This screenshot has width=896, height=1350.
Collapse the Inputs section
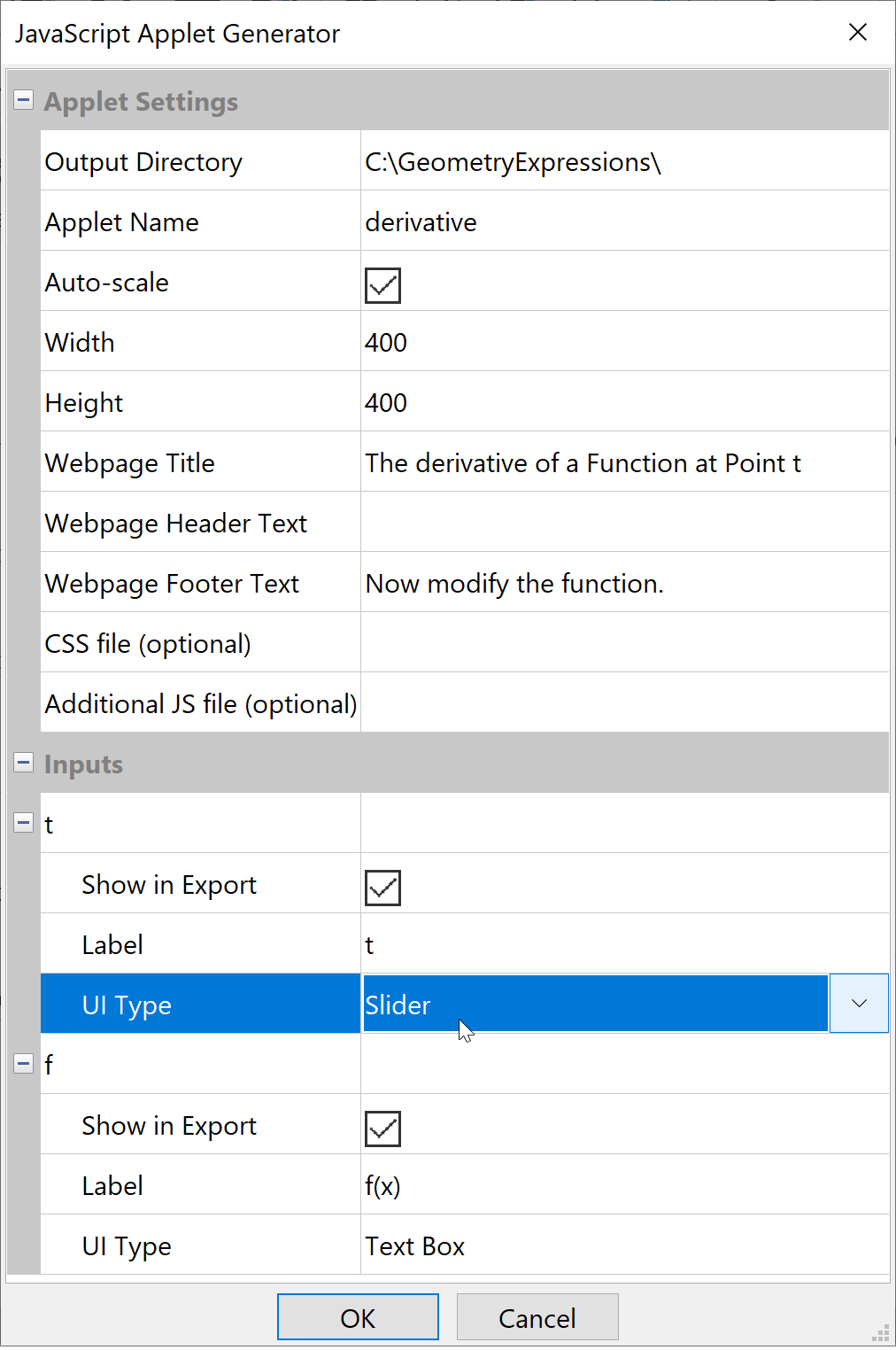(23, 763)
